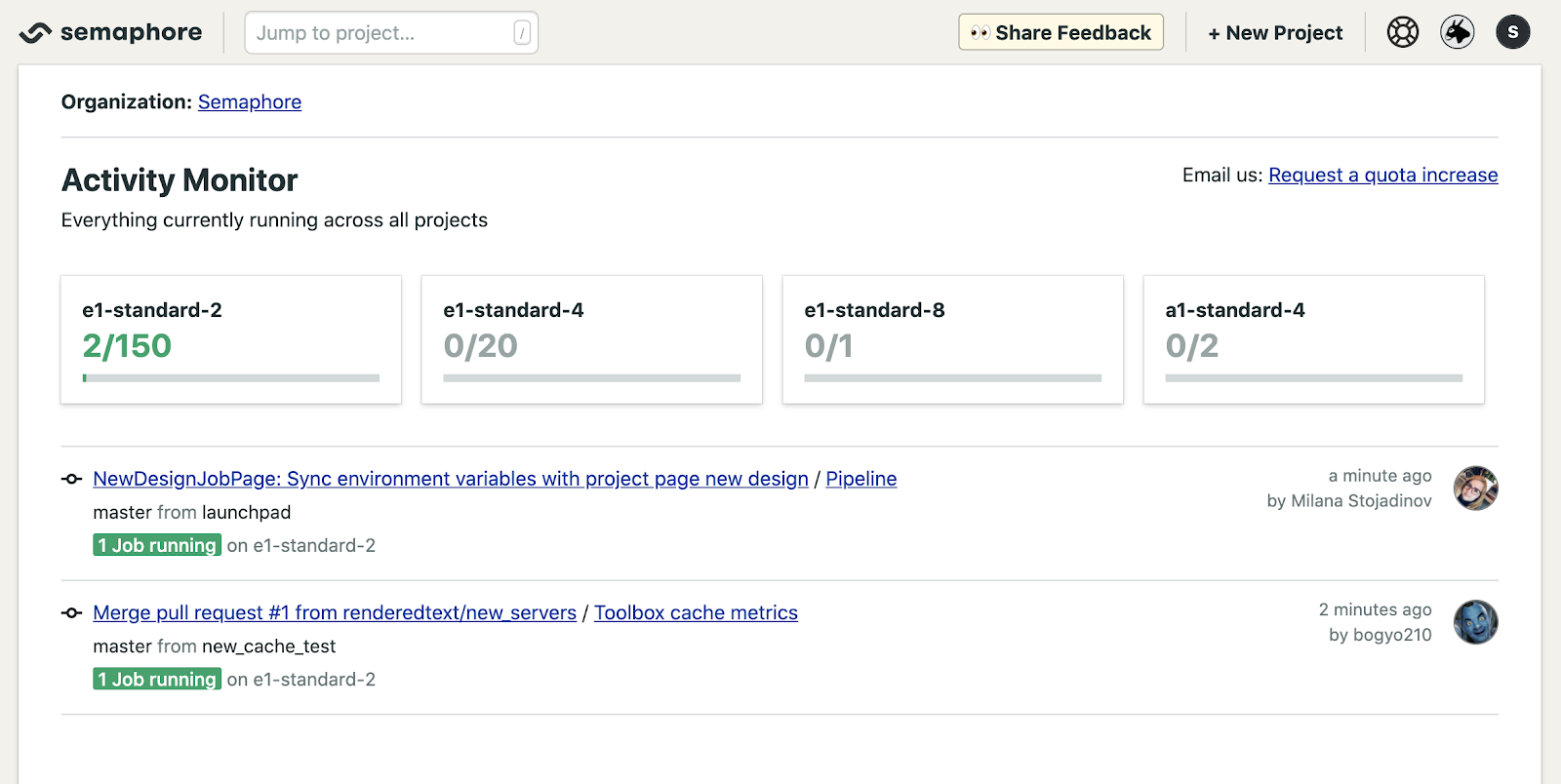Viewport: 1561px width, 784px height.
Task: Click the commit icon beside NewDesignJobPage entry
Action: click(x=71, y=479)
